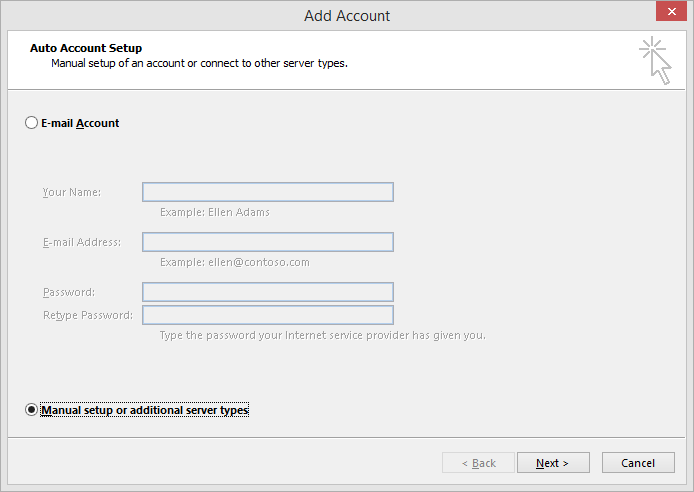Proceed by clicking Next
This screenshot has height=492, width=694.
[553, 463]
